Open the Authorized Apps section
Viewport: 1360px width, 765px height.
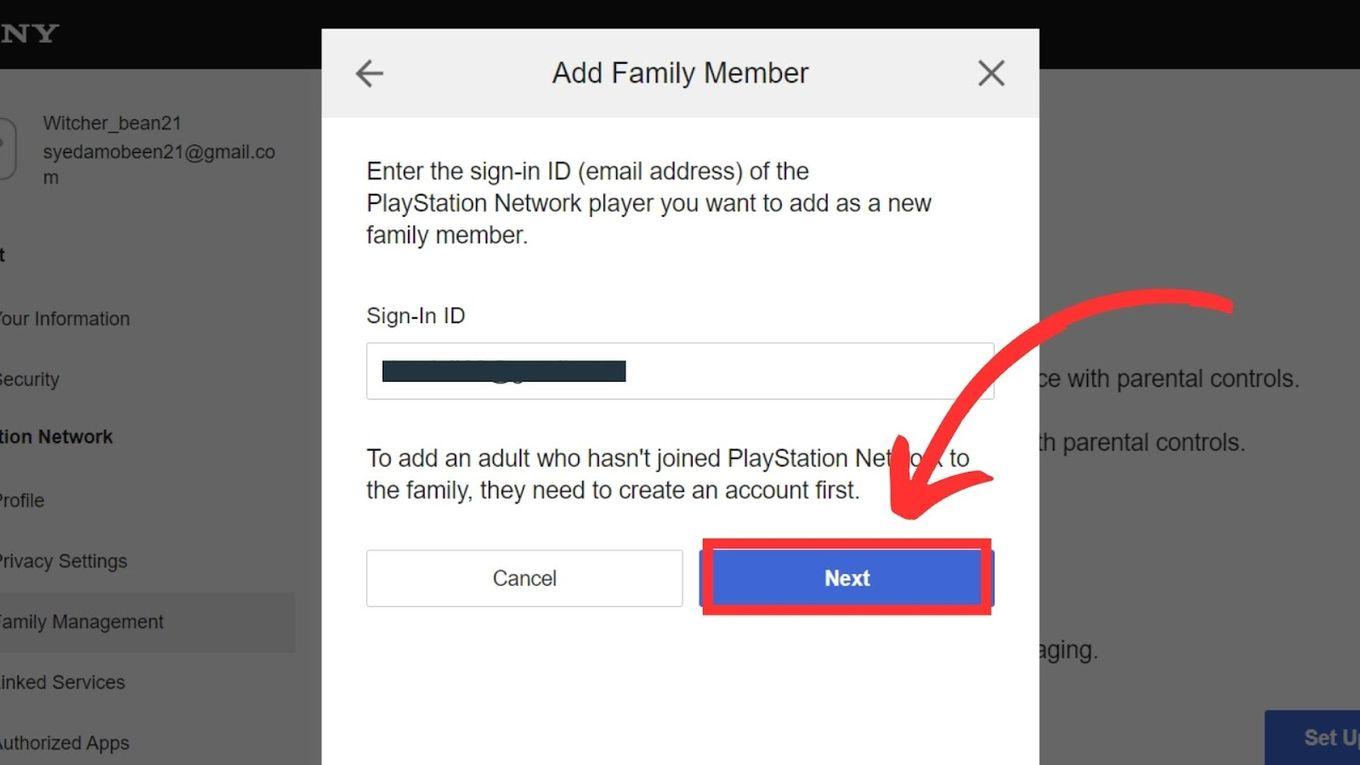coord(64,743)
